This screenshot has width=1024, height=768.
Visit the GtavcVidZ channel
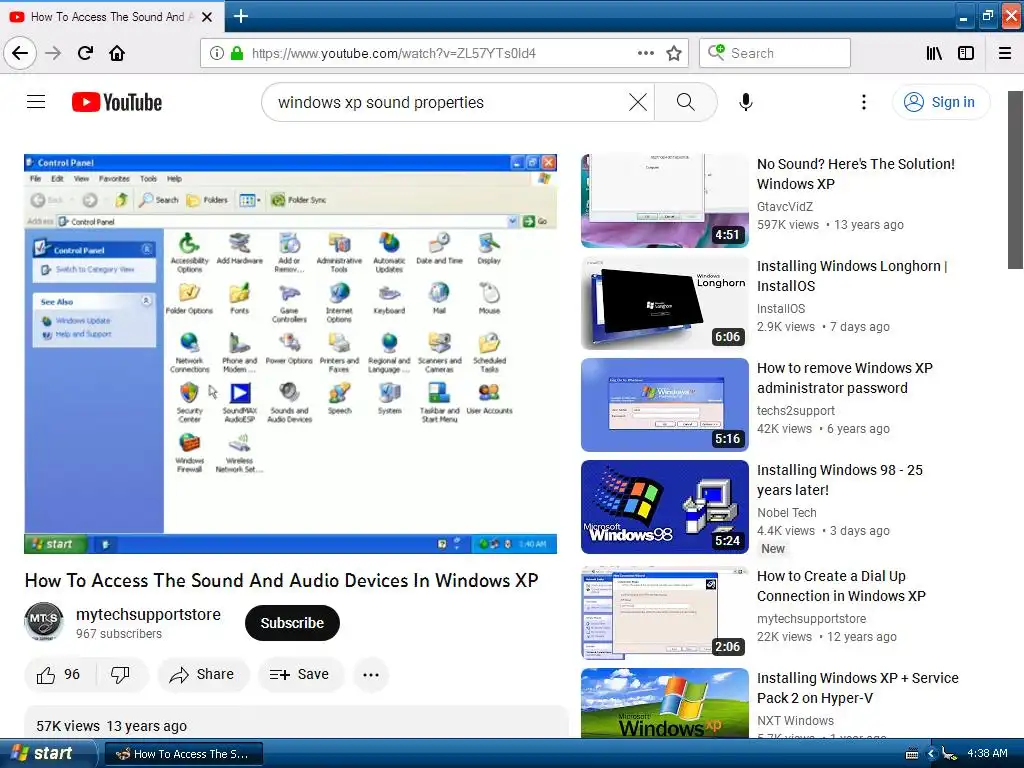785,206
